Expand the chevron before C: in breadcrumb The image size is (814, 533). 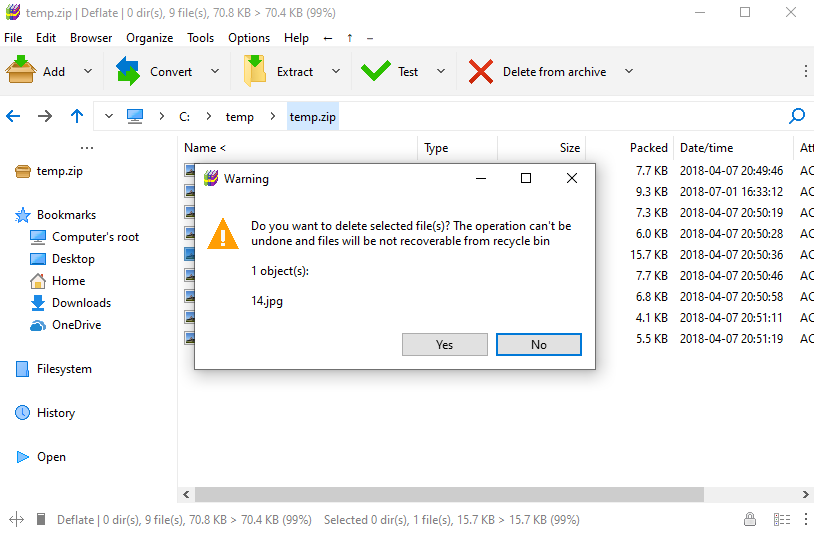point(161,116)
